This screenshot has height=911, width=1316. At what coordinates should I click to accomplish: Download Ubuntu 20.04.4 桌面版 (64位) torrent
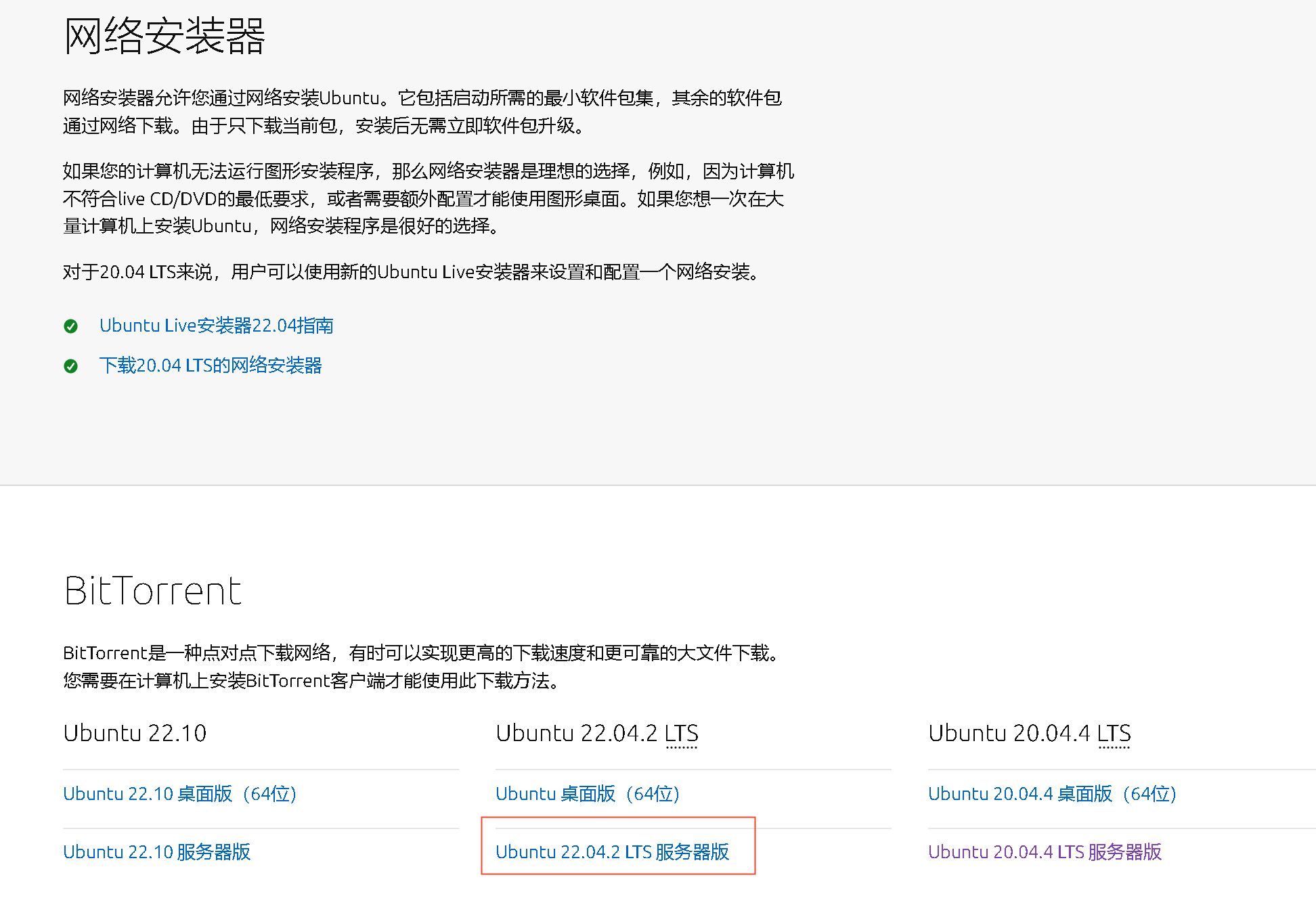click(1052, 793)
